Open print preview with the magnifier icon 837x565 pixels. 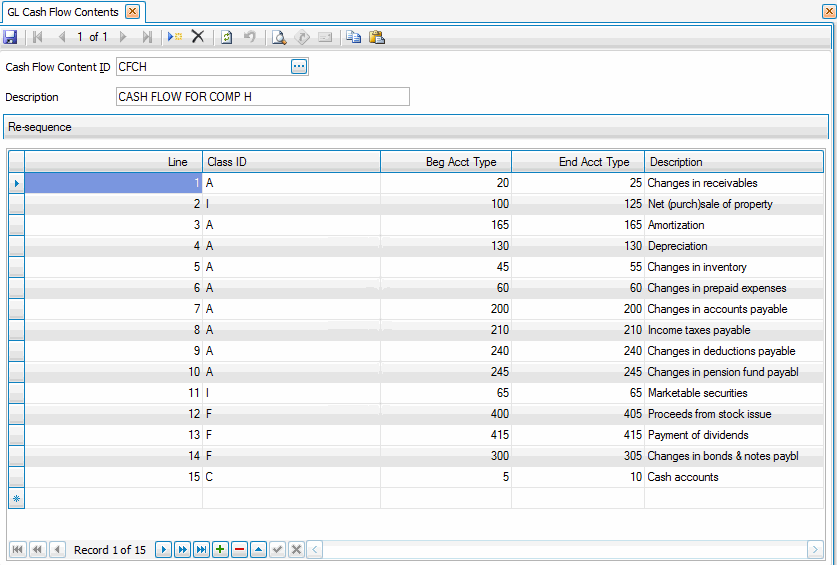pyautogui.click(x=279, y=37)
